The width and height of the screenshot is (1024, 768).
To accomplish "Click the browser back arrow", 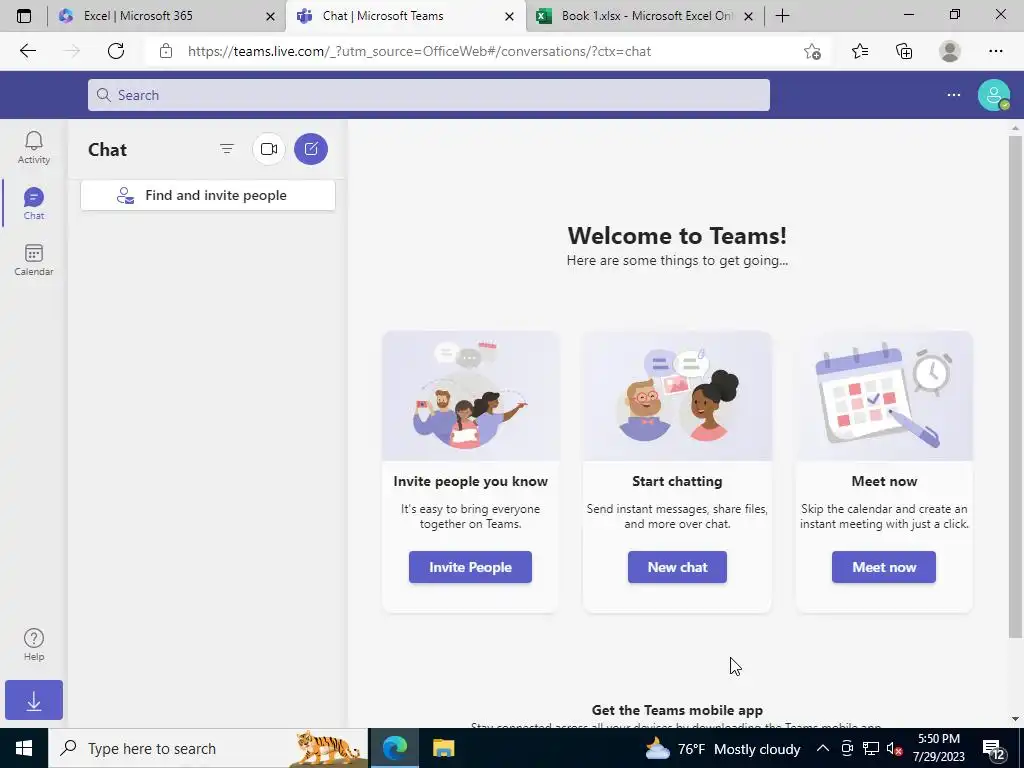I will tap(27, 51).
